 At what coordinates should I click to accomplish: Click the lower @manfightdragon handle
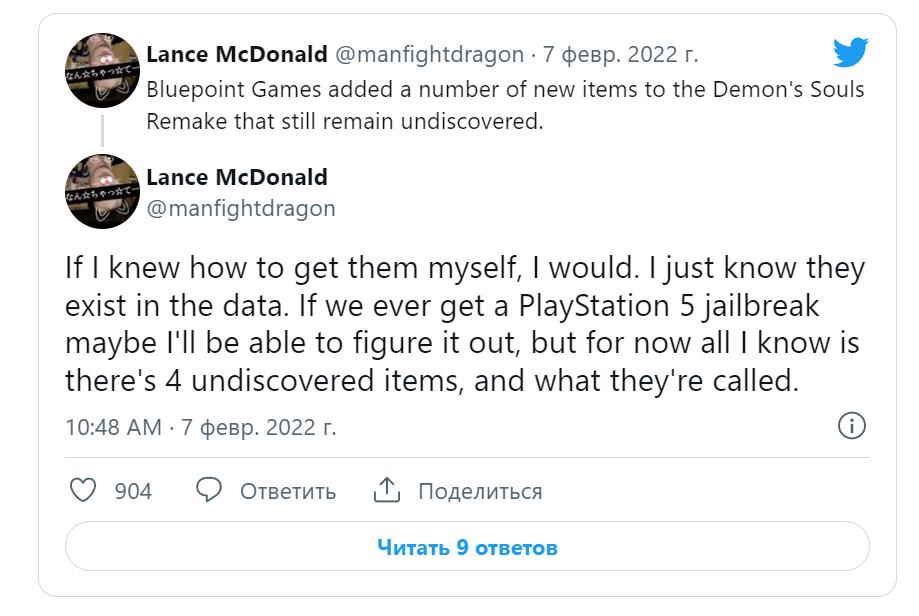(x=240, y=208)
